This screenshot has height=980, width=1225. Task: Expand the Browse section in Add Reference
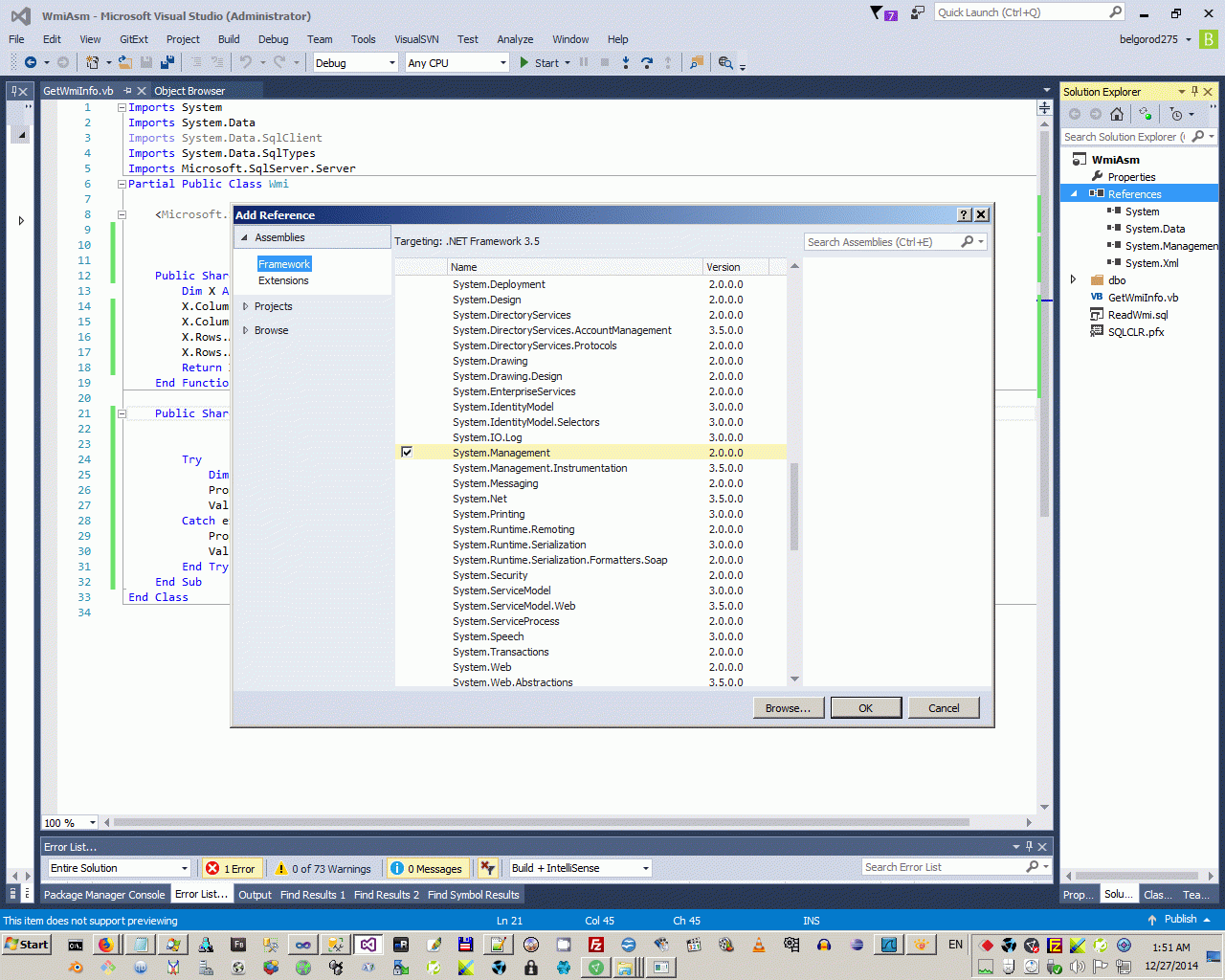pos(246,330)
